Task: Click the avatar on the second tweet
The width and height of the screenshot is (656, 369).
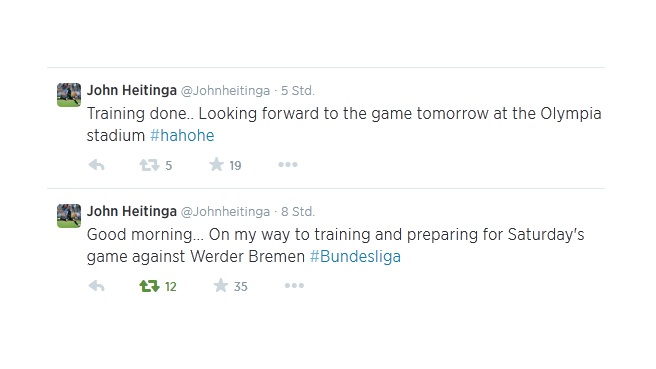Action: pos(69,216)
